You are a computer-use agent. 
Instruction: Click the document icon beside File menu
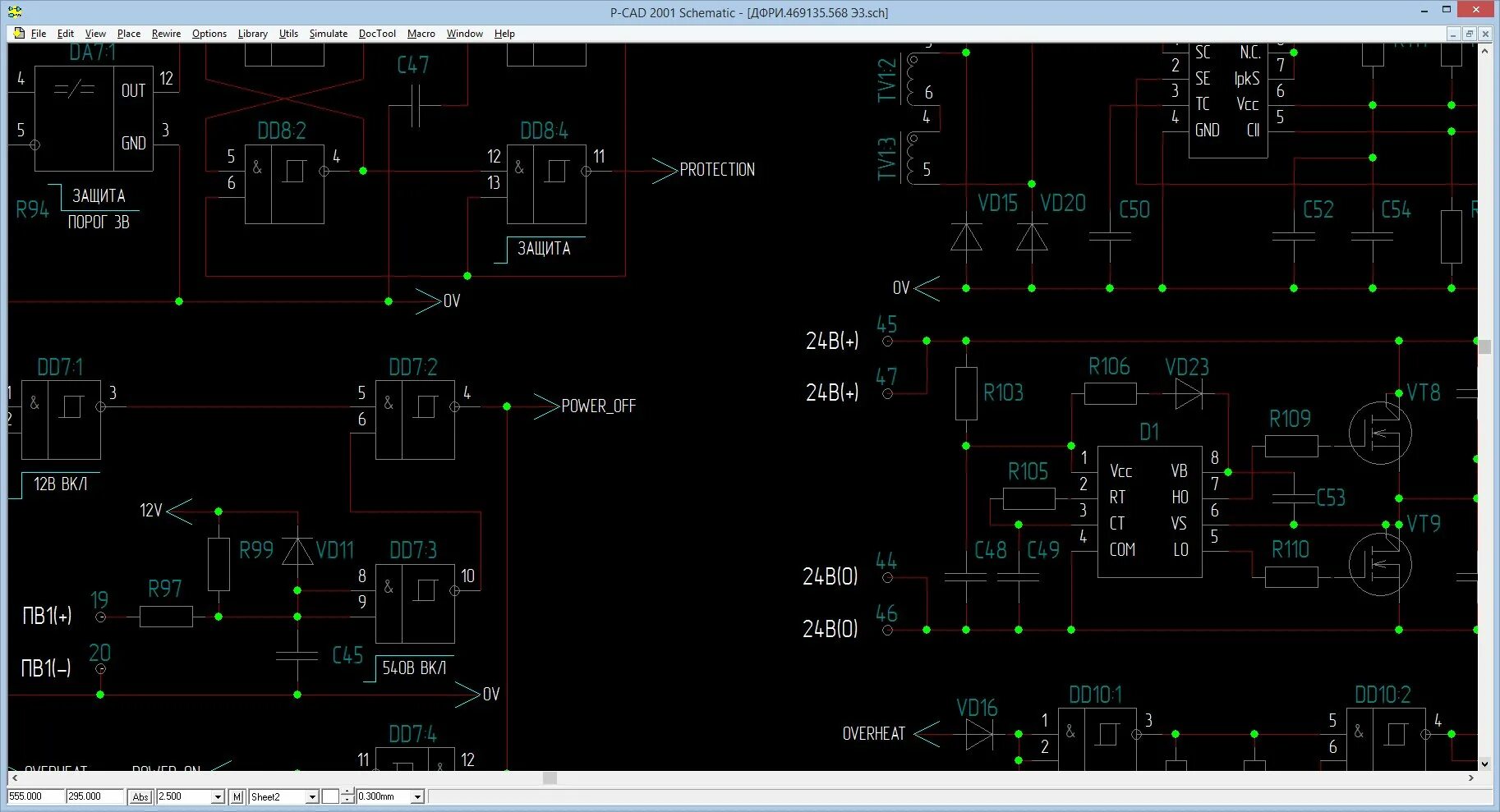pyautogui.click(x=19, y=34)
